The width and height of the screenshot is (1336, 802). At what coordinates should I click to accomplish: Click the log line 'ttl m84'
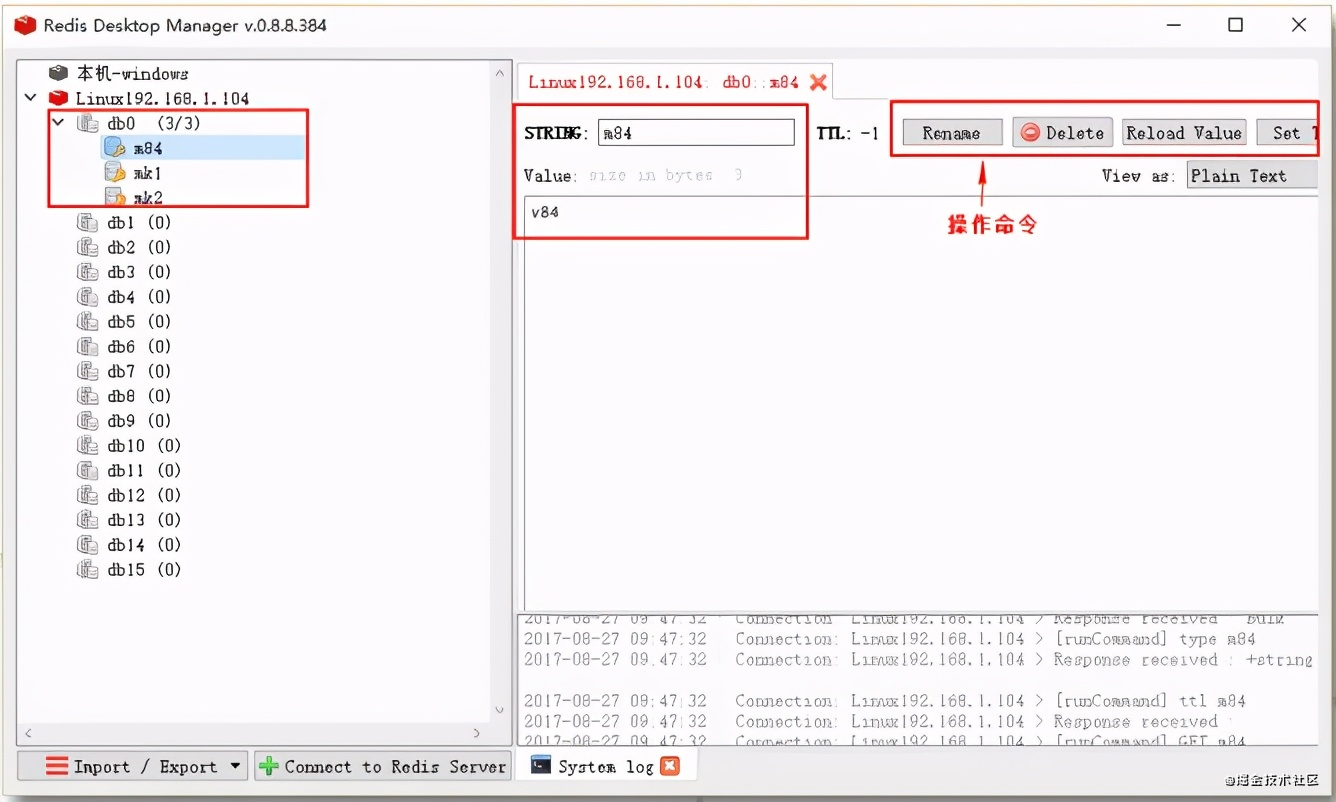(x=885, y=701)
